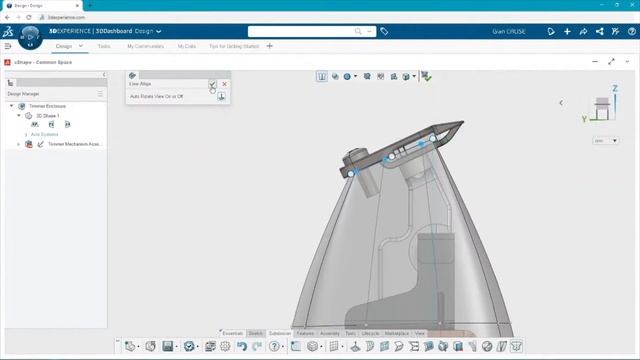Open the units dropdown near orientation triad

605,140
